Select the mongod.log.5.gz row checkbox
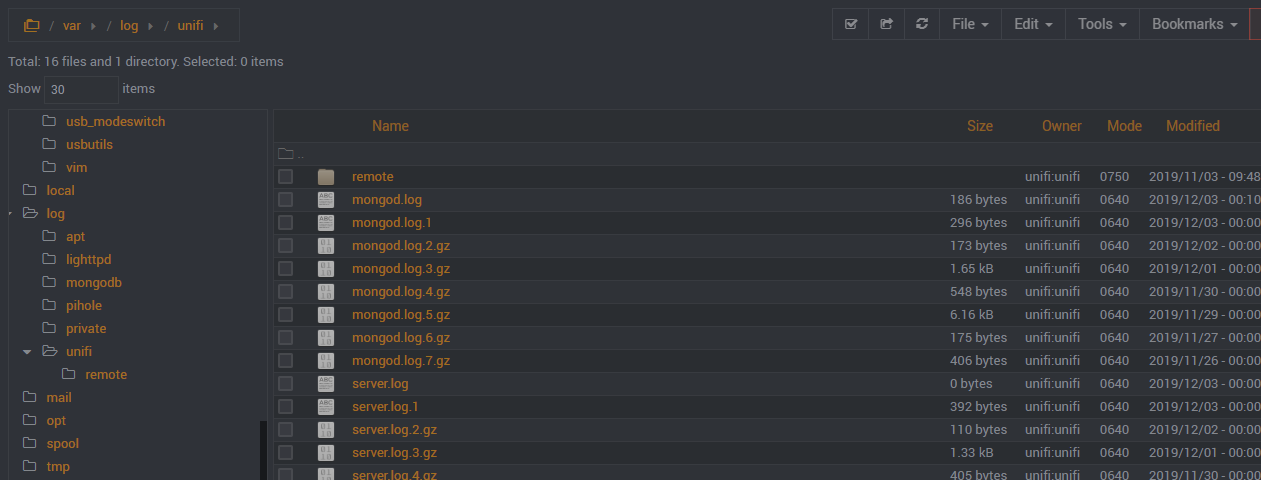The image size is (1261, 480). [x=286, y=315]
